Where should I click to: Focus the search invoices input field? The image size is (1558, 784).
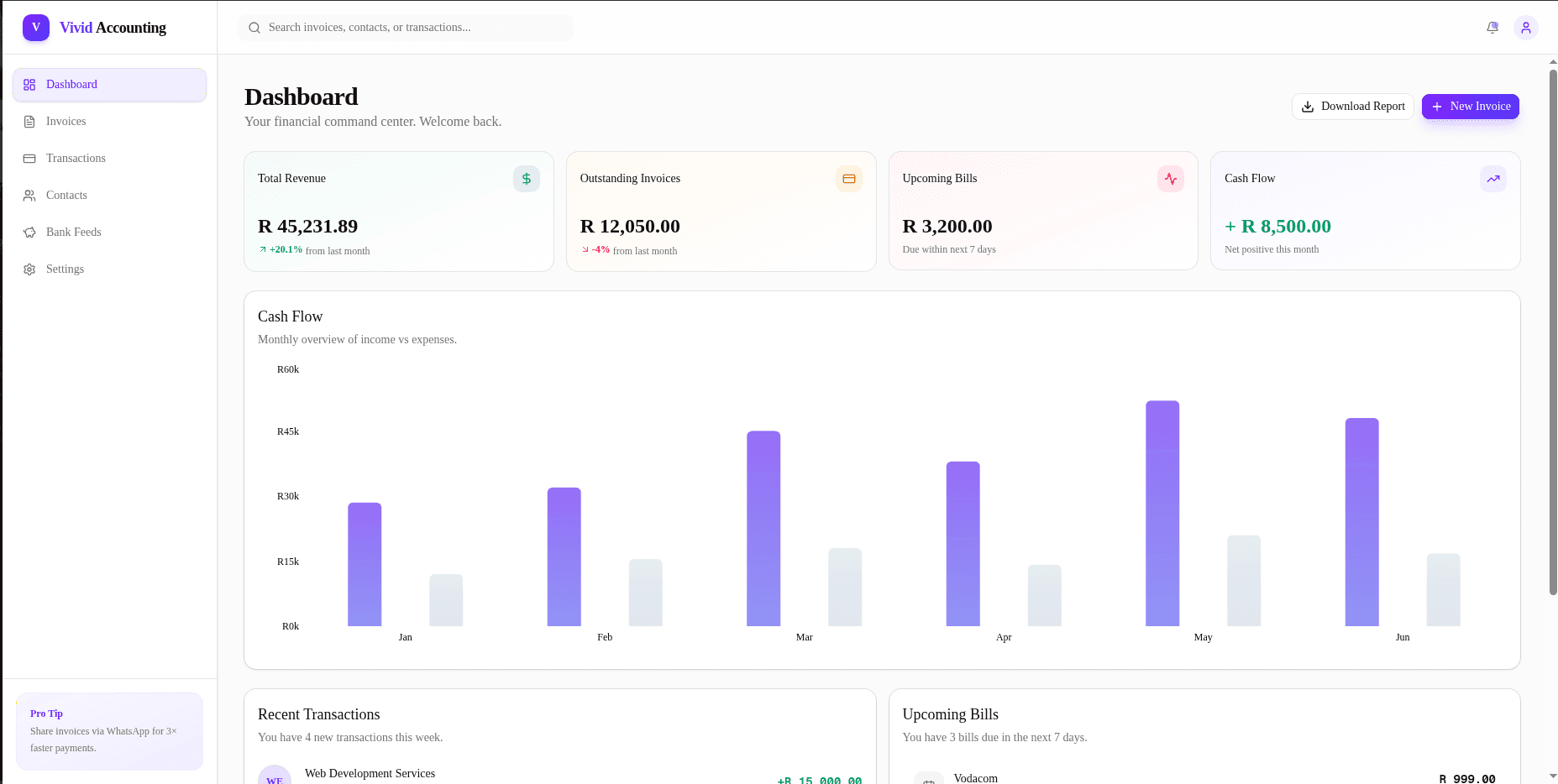pyautogui.click(x=407, y=28)
